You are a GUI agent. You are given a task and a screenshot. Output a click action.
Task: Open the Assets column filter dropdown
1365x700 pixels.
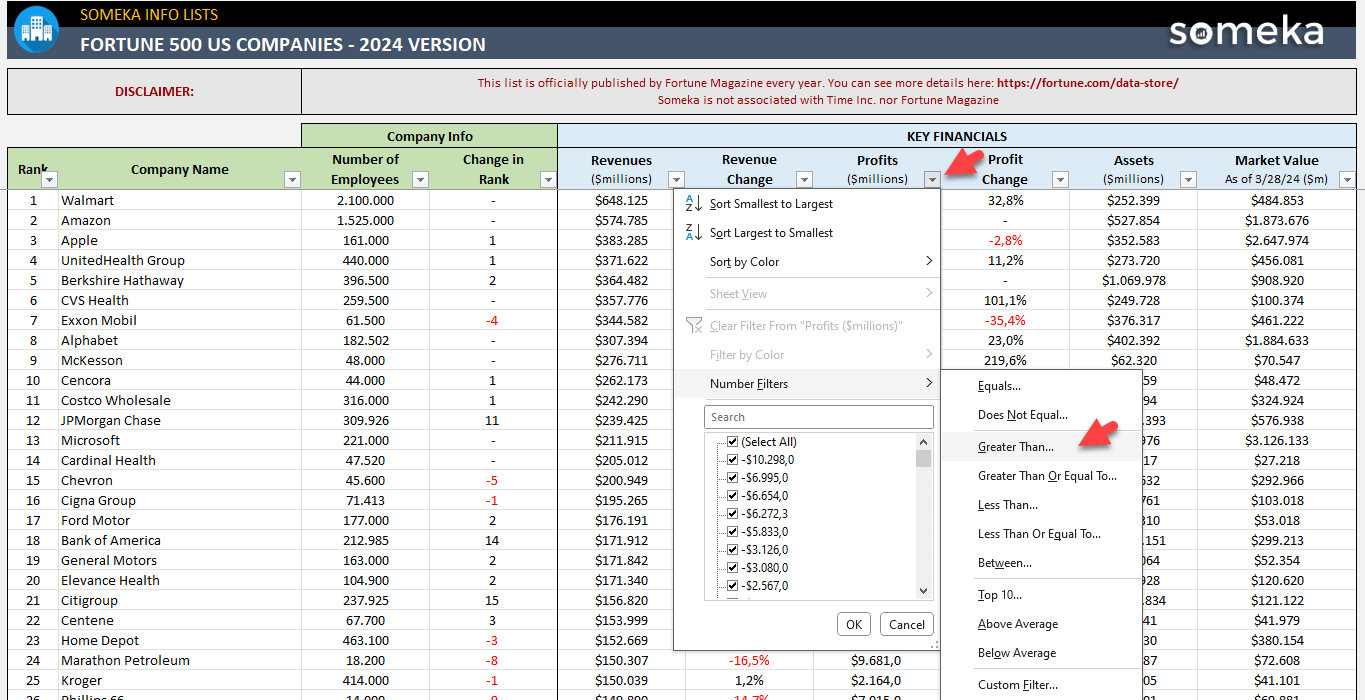[x=1188, y=180]
